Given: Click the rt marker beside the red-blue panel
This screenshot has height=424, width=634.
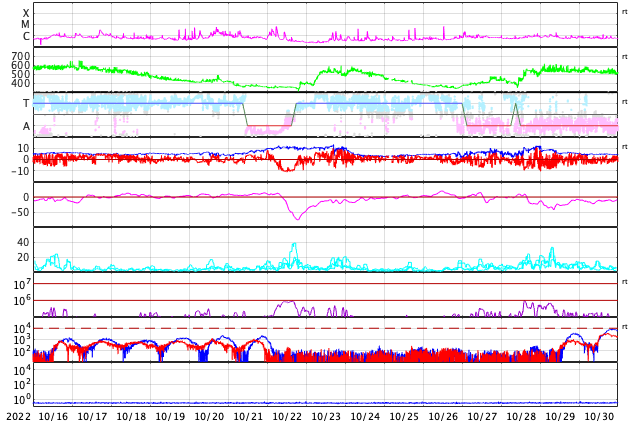Looking at the screenshot, I should [x=625, y=147].
